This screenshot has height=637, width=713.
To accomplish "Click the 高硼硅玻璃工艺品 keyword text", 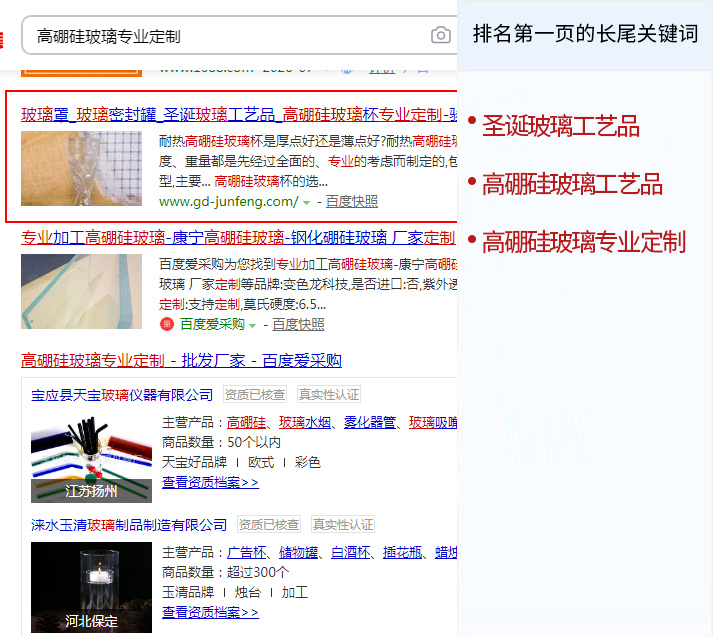I will coord(572,184).
